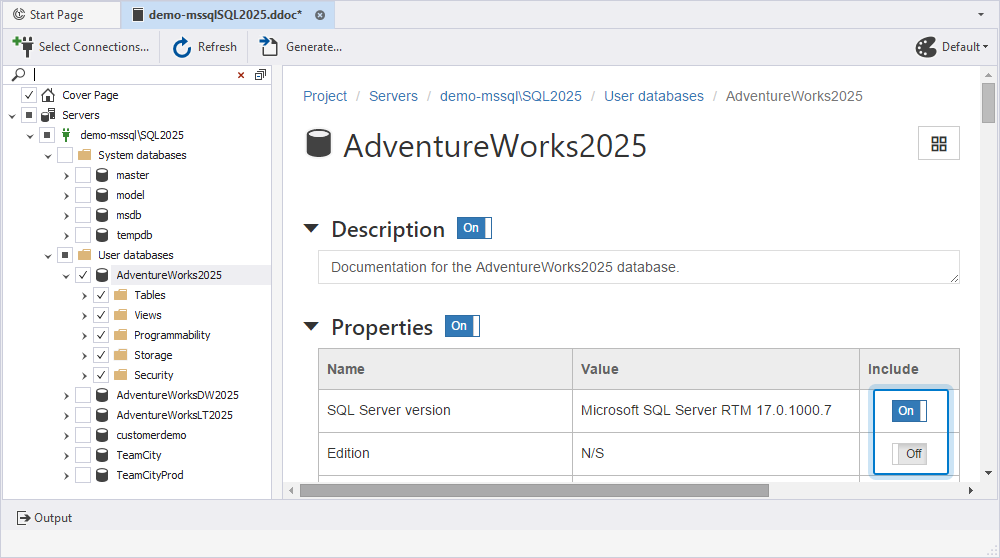Click the Generate... toolbar button
The width and height of the screenshot is (1000, 558).
pos(301,47)
